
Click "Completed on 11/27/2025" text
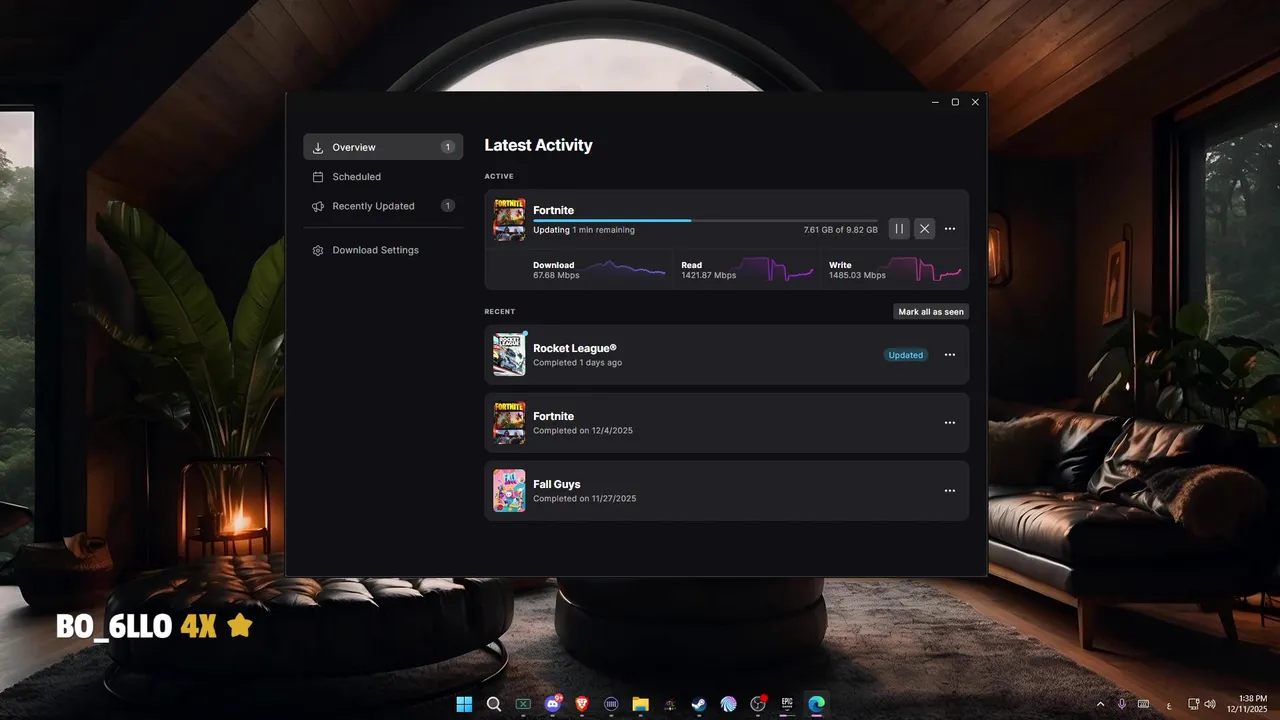click(x=584, y=499)
